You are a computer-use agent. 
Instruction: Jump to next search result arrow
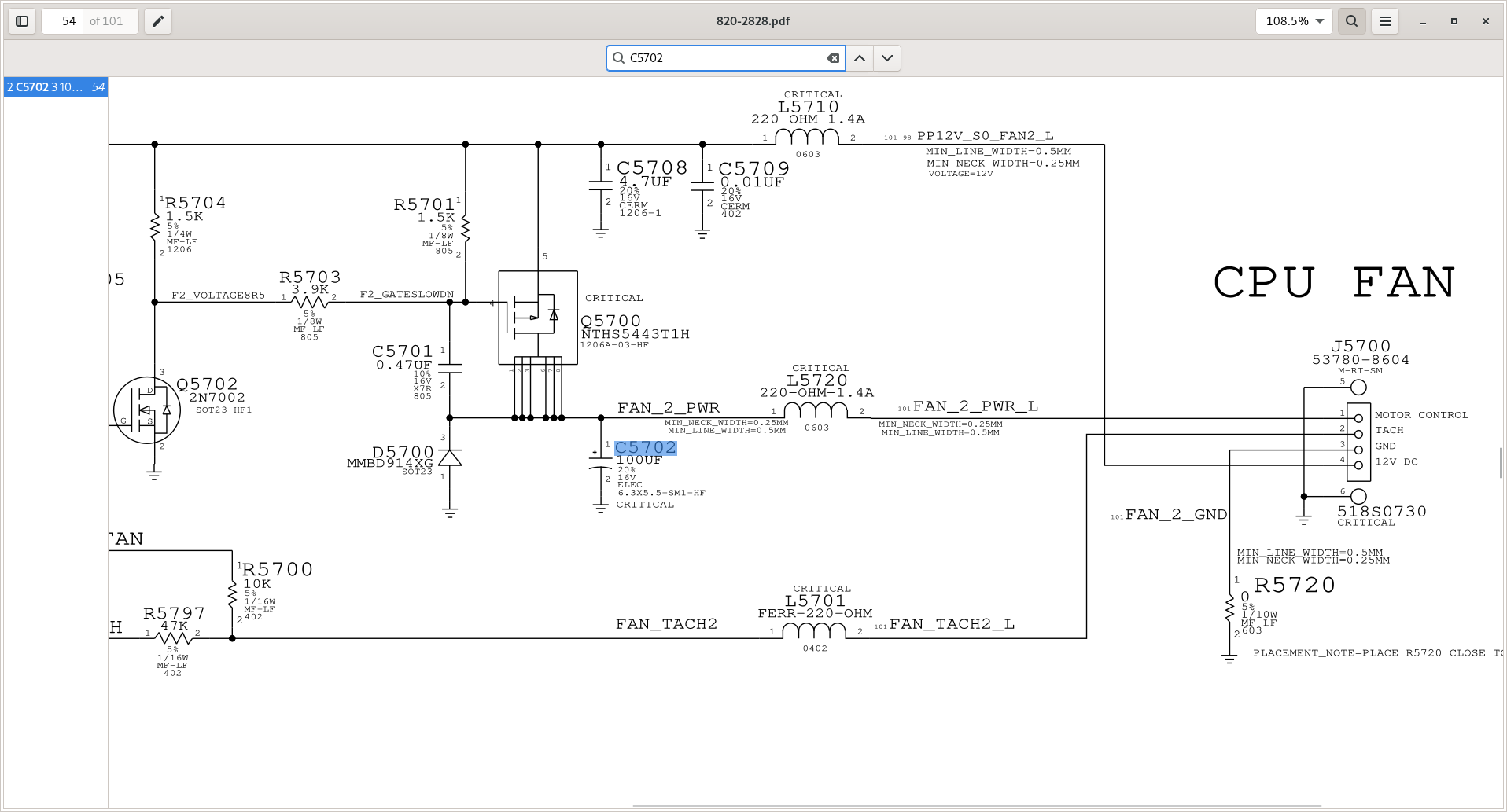click(x=887, y=58)
